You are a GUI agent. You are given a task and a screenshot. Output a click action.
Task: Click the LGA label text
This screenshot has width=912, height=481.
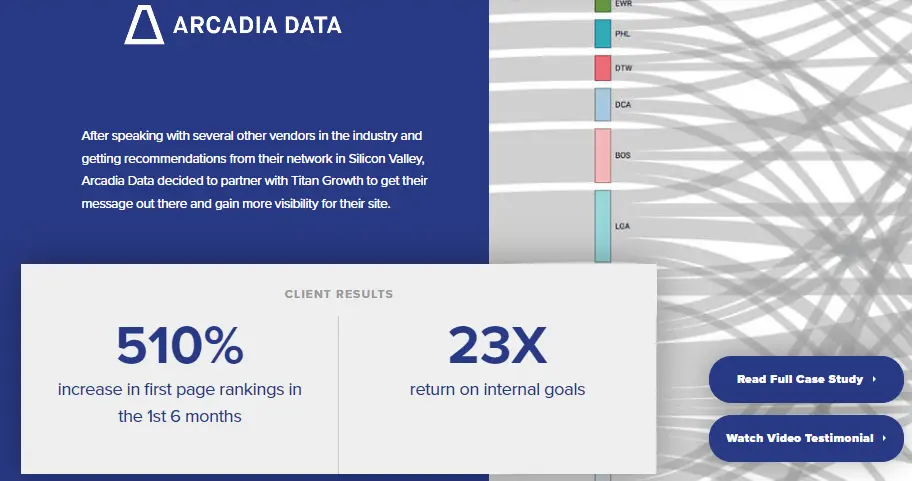click(x=623, y=226)
